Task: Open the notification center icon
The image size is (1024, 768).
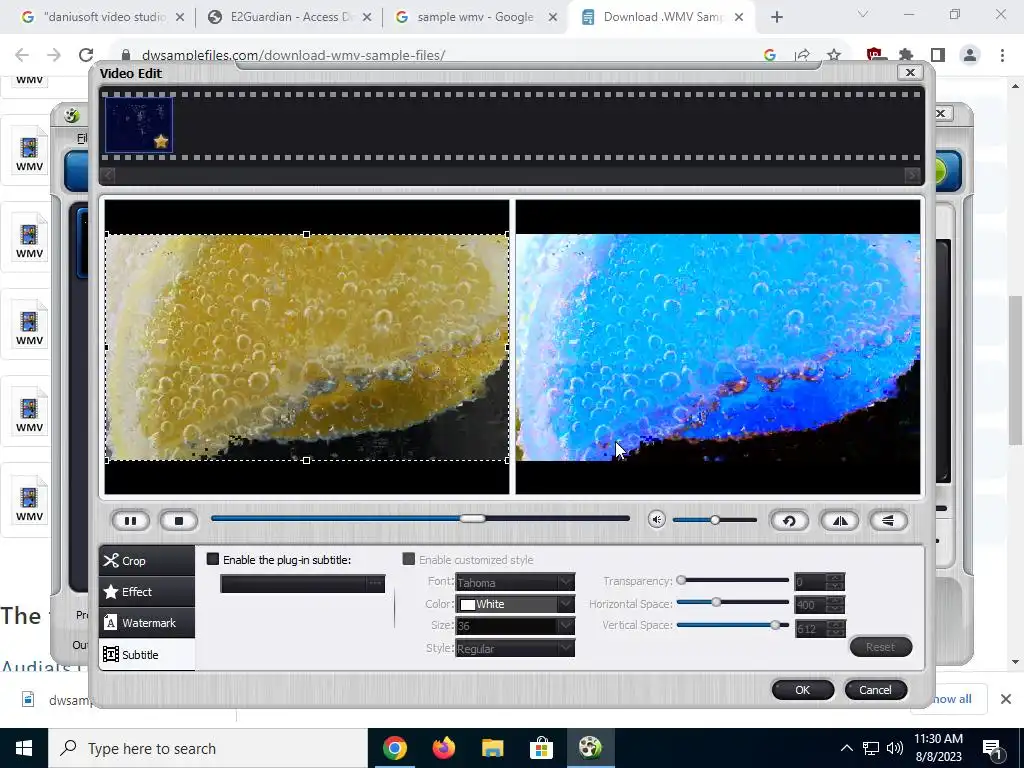Action: tap(993, 748)
